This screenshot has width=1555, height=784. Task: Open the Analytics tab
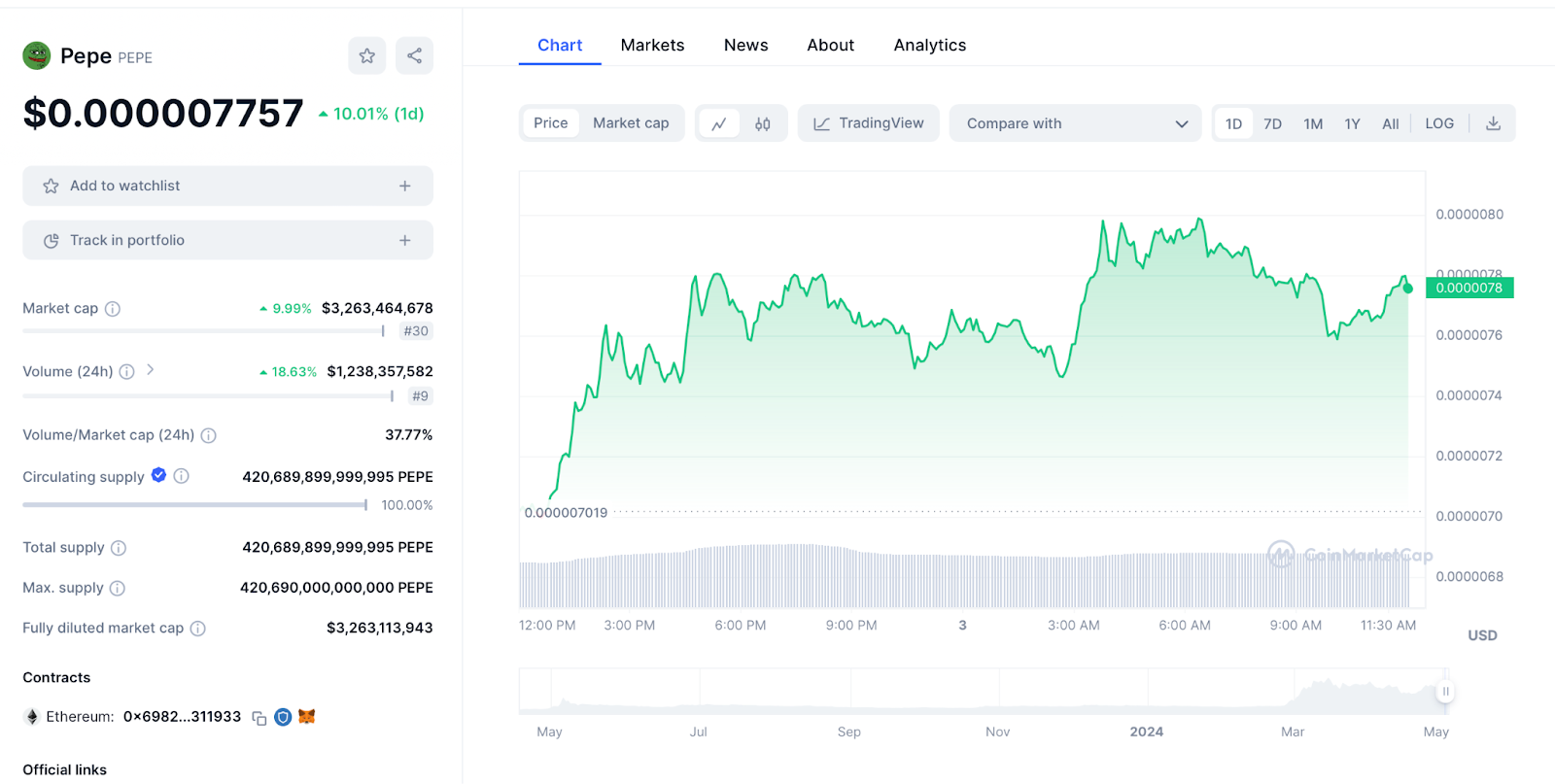(930, 46)
